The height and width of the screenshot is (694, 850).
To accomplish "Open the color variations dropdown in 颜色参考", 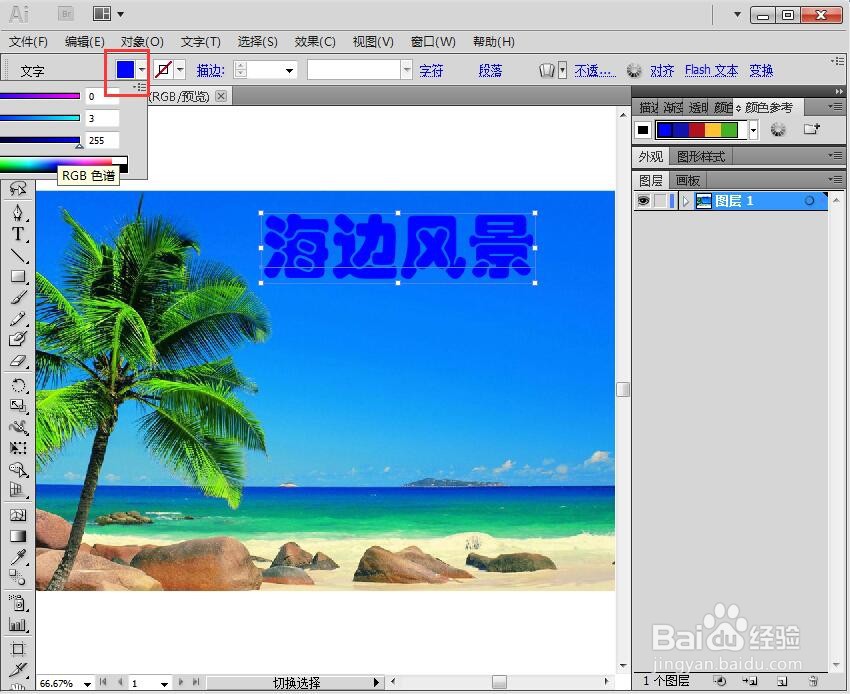I will [x=754, y=130].
